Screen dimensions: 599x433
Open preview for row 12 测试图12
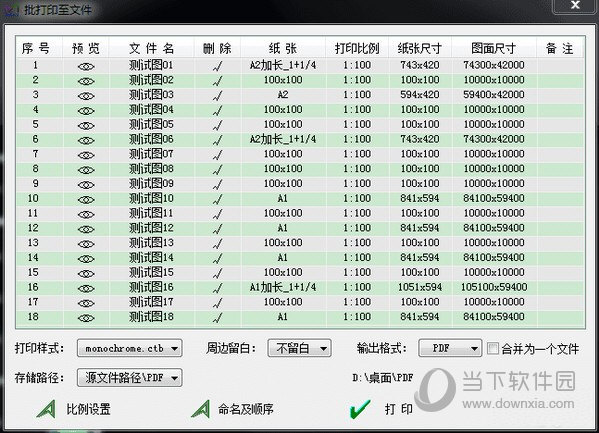pos(86,229)
